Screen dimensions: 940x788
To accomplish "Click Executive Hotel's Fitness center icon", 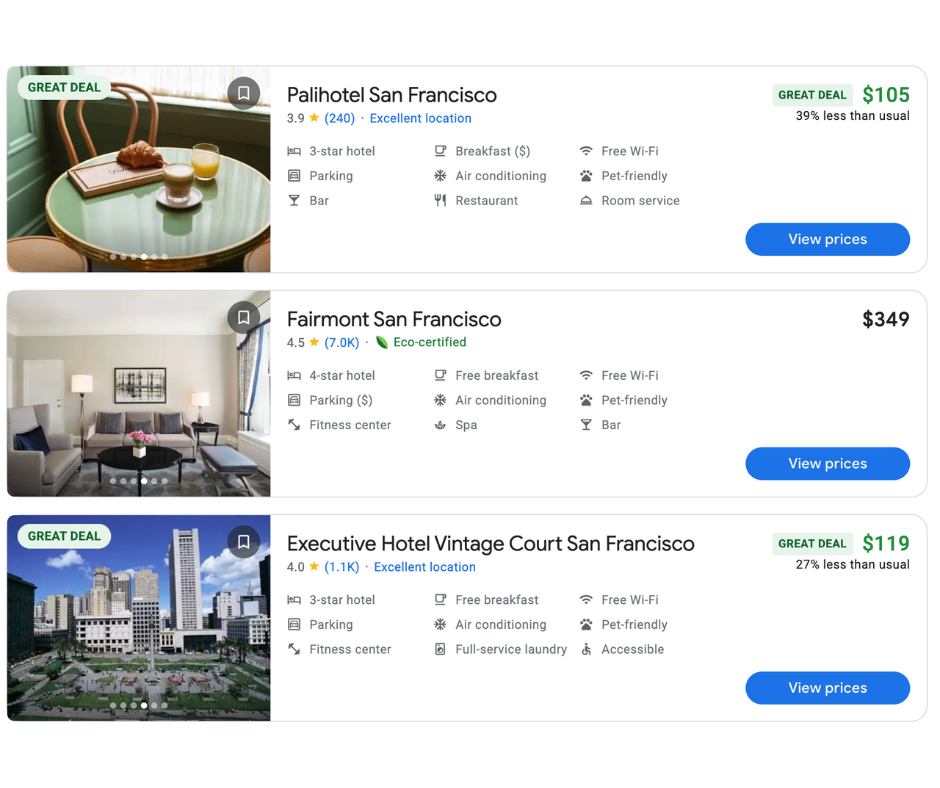I will (x=294, y=649).
